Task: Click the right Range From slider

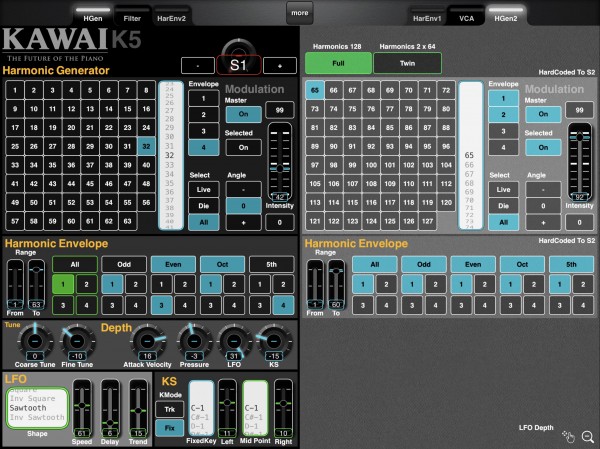Action: [x=315, y=284]
